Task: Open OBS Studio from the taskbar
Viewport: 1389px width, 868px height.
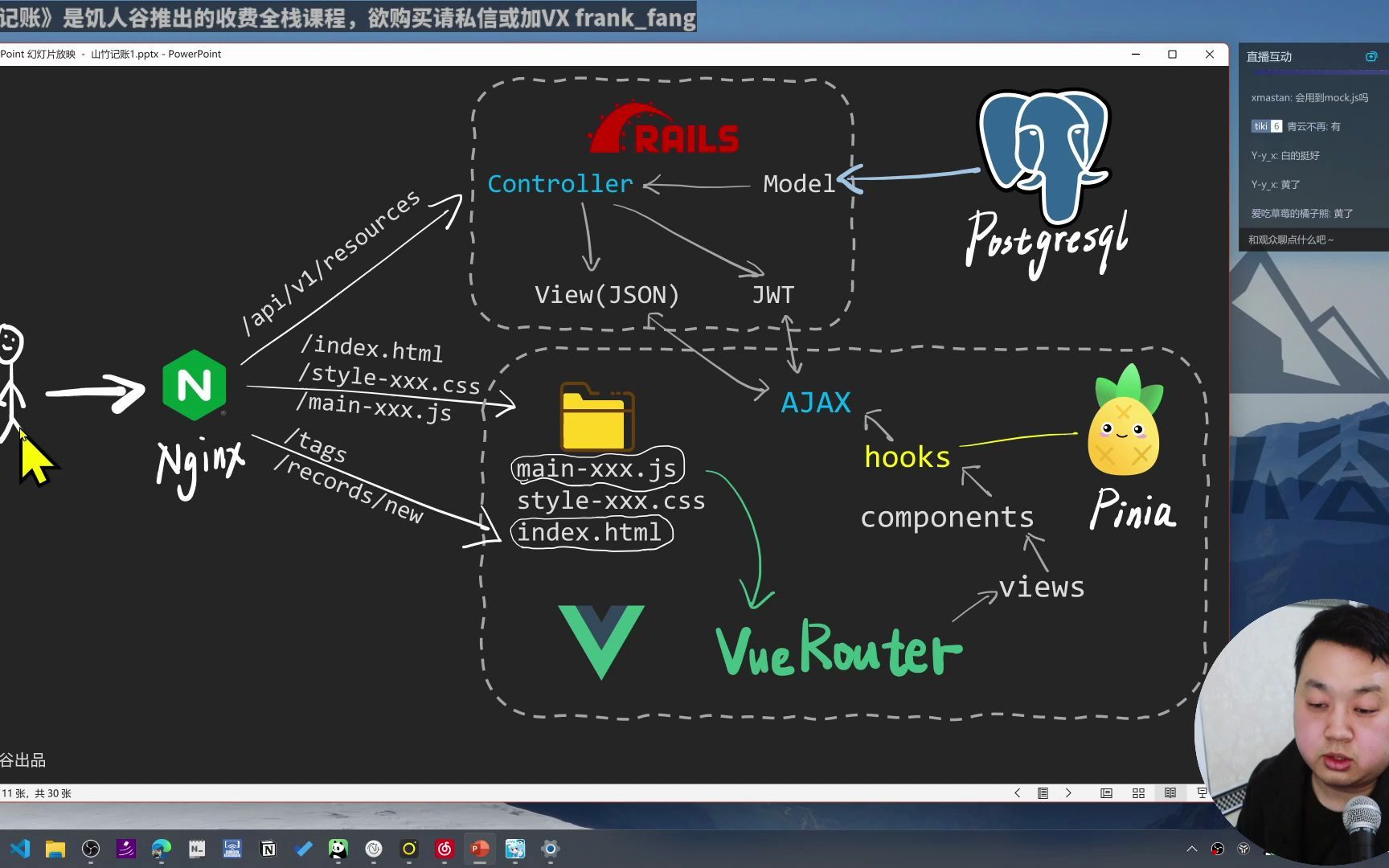Action: pyautogui.click(x=91, y=849)
